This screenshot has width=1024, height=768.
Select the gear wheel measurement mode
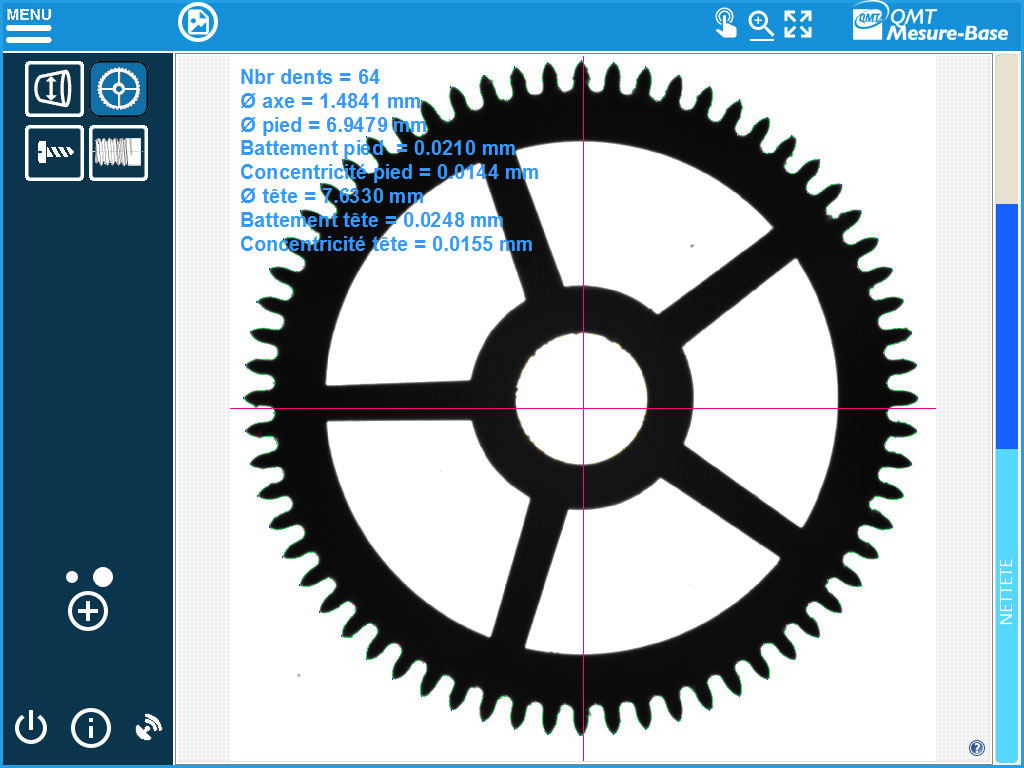[x=119, y=89]
